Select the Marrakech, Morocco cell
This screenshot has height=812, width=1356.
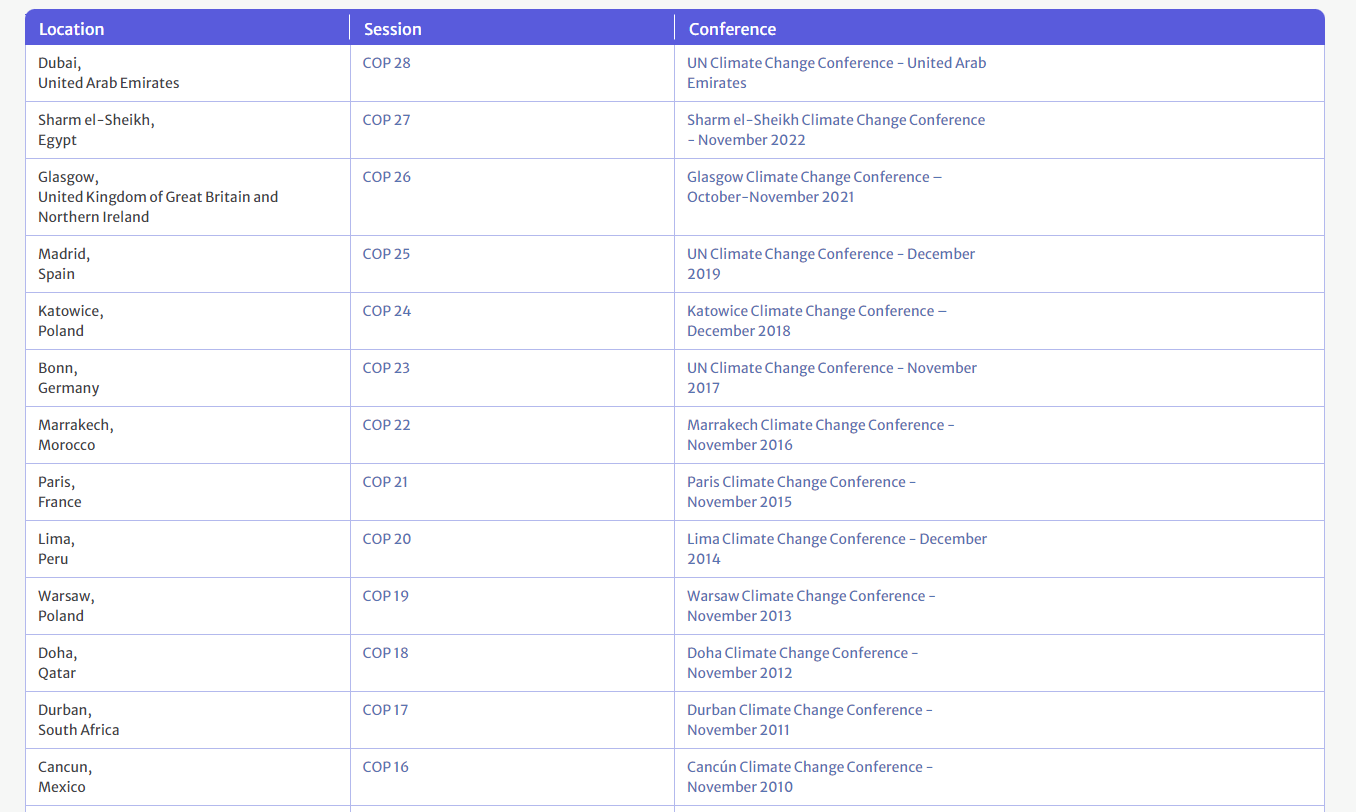coord(188,435)
